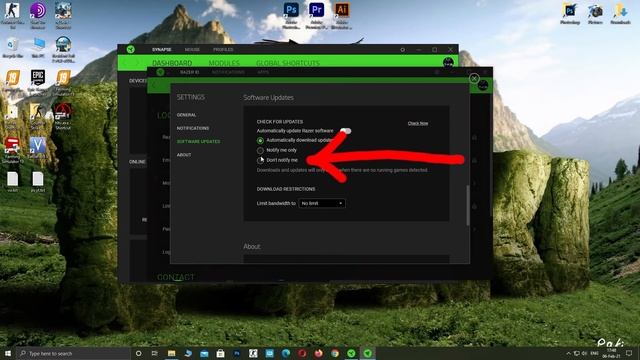Open Google Chrome from taskbar
Screen dimensions: 640x360
335,353
